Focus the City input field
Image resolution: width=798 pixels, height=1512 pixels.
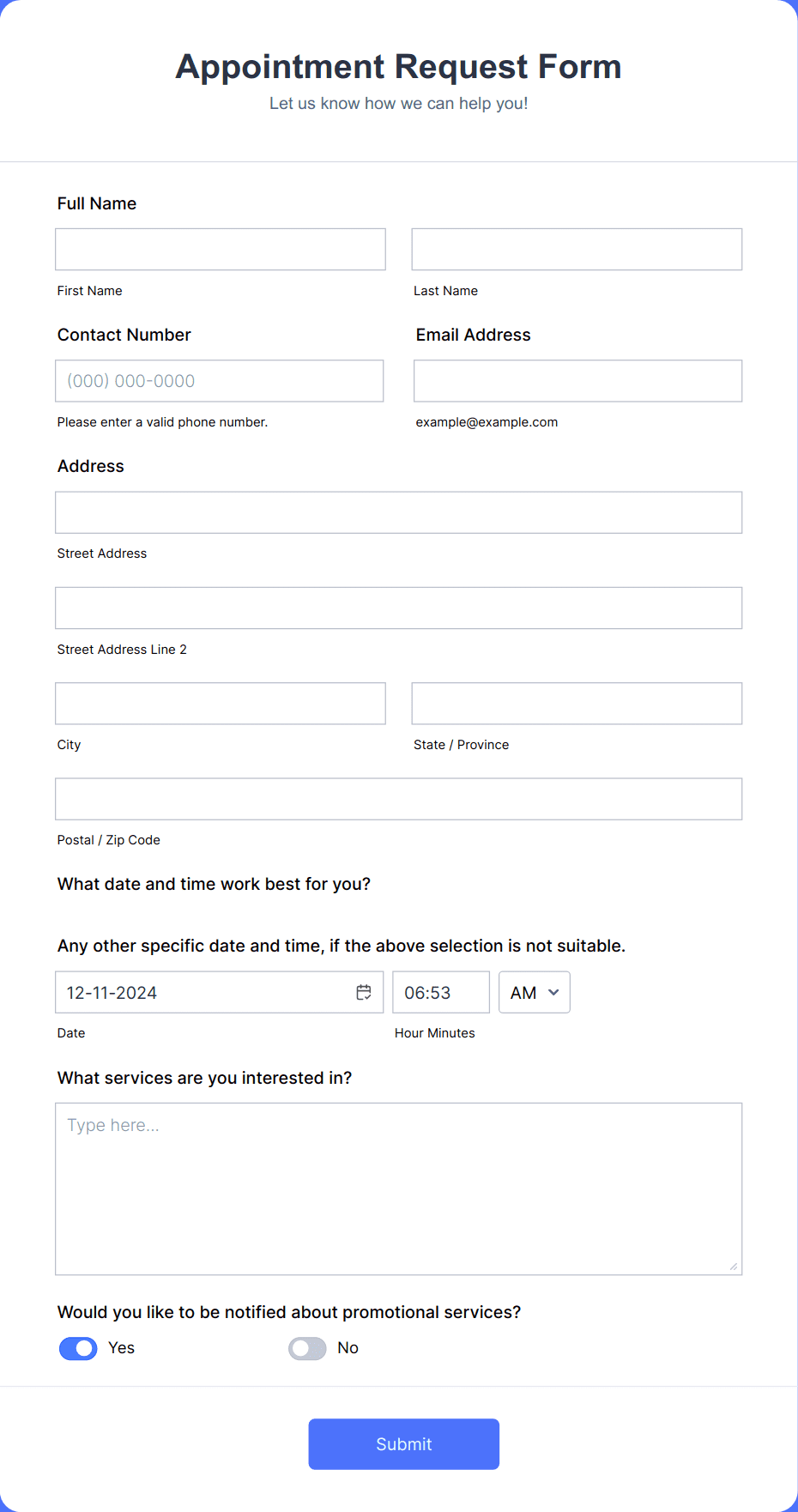tap(221, 703)
